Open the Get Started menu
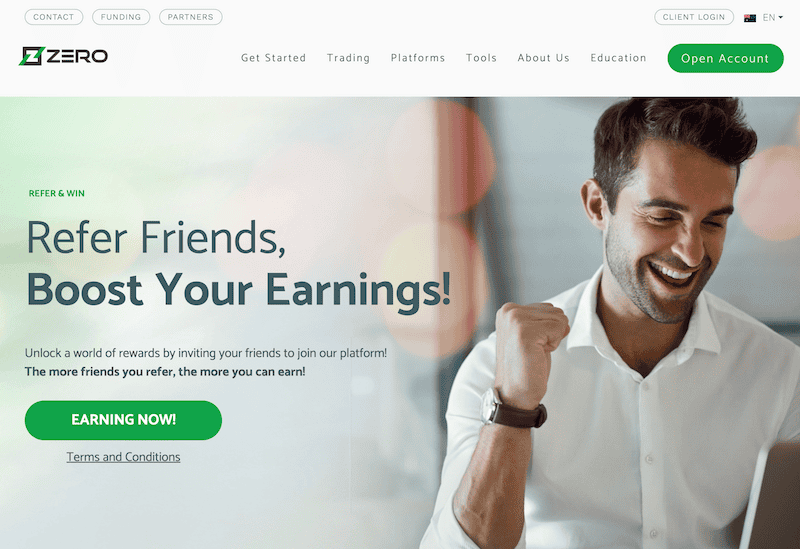800x549 pixels. pyautogui.click(x=273, y=58)
